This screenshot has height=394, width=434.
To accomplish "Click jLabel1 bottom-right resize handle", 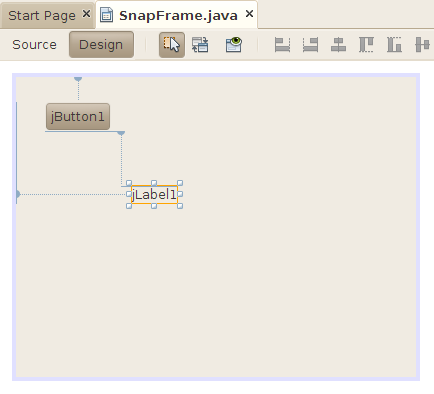I will coord(180,206).
